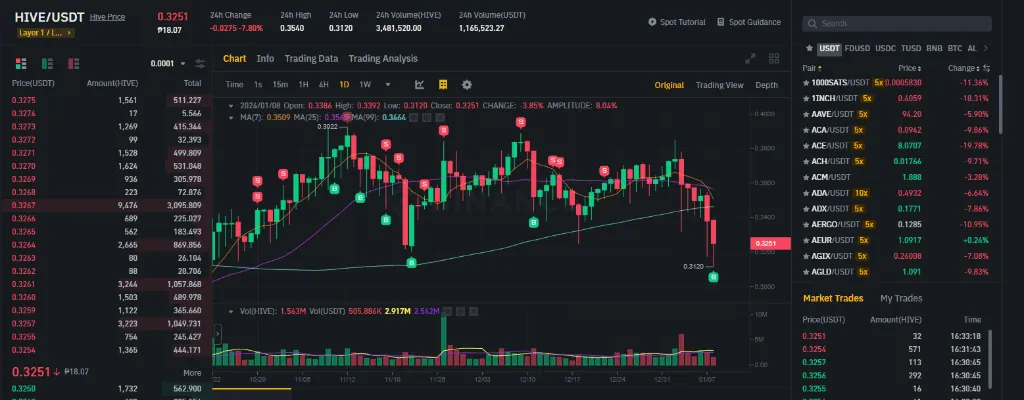The image size is (1024, 400).
Task: Swap change and volume column icon
Action: [986, 69]
